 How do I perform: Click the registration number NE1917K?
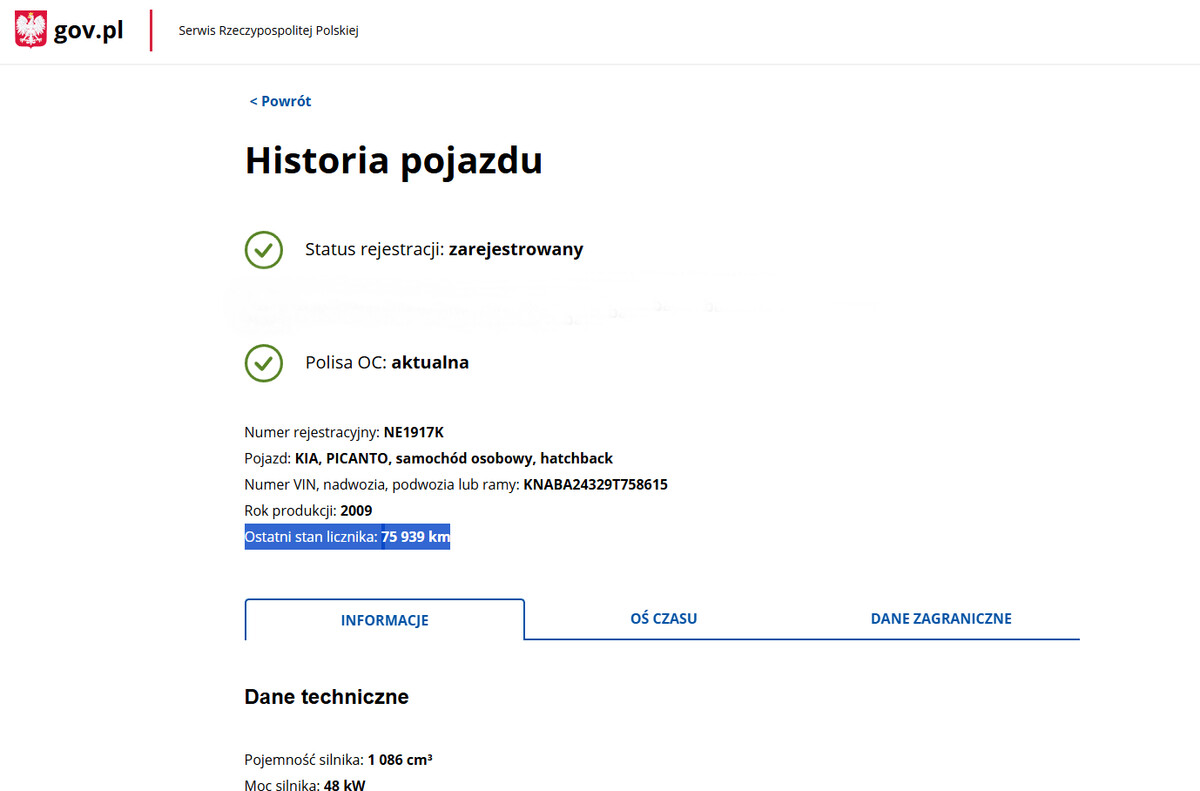tap(413, 433)
